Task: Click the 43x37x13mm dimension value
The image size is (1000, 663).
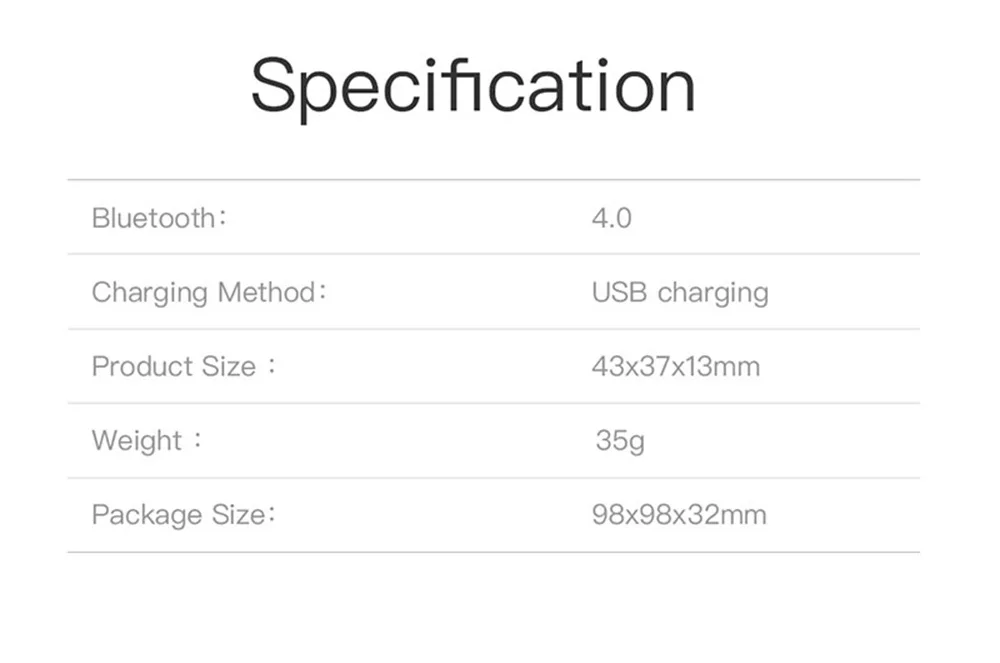Action: point(675,367)
